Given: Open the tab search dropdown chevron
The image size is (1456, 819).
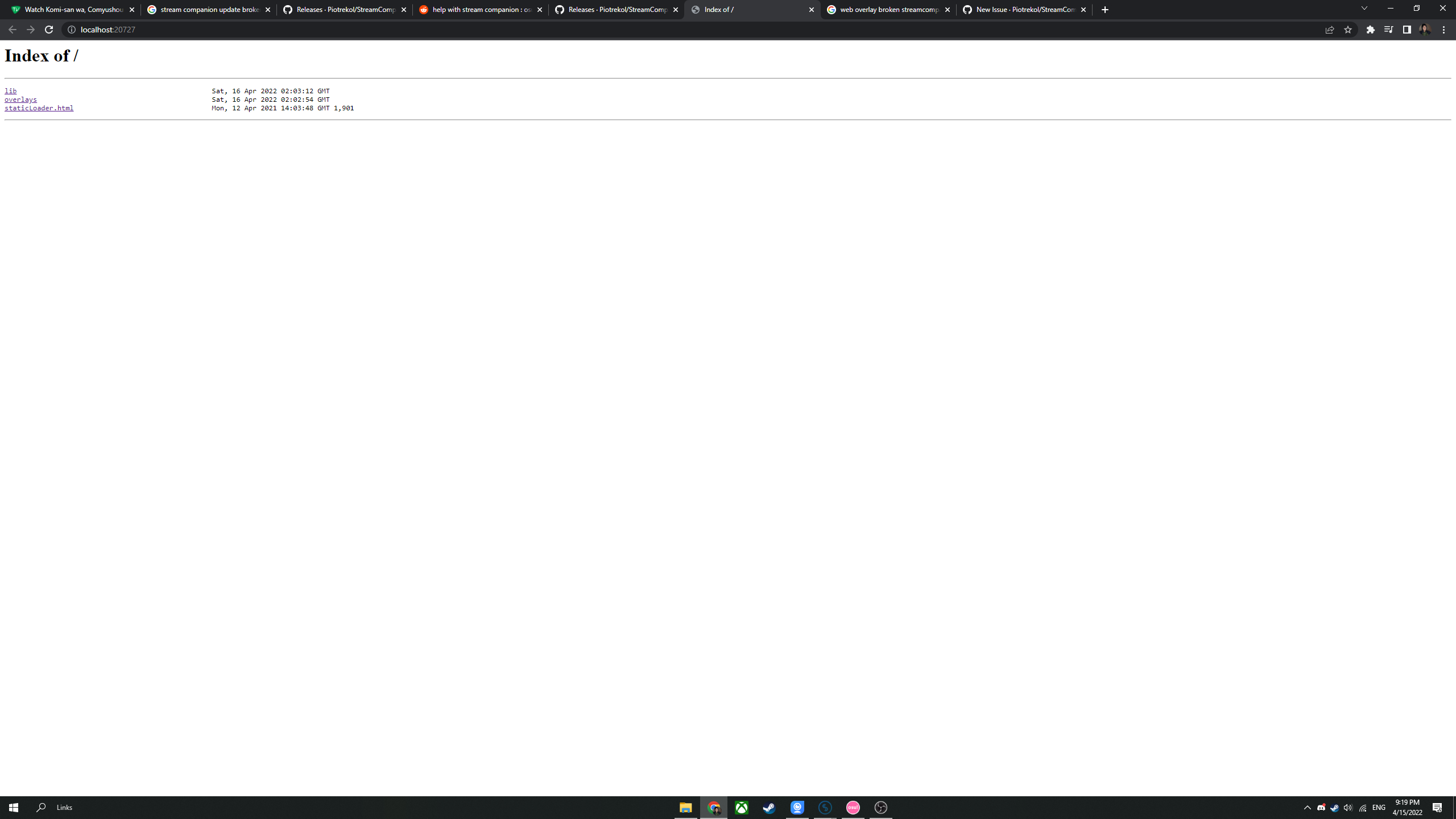Looking at the screenshot, I should click(1364, 8).
